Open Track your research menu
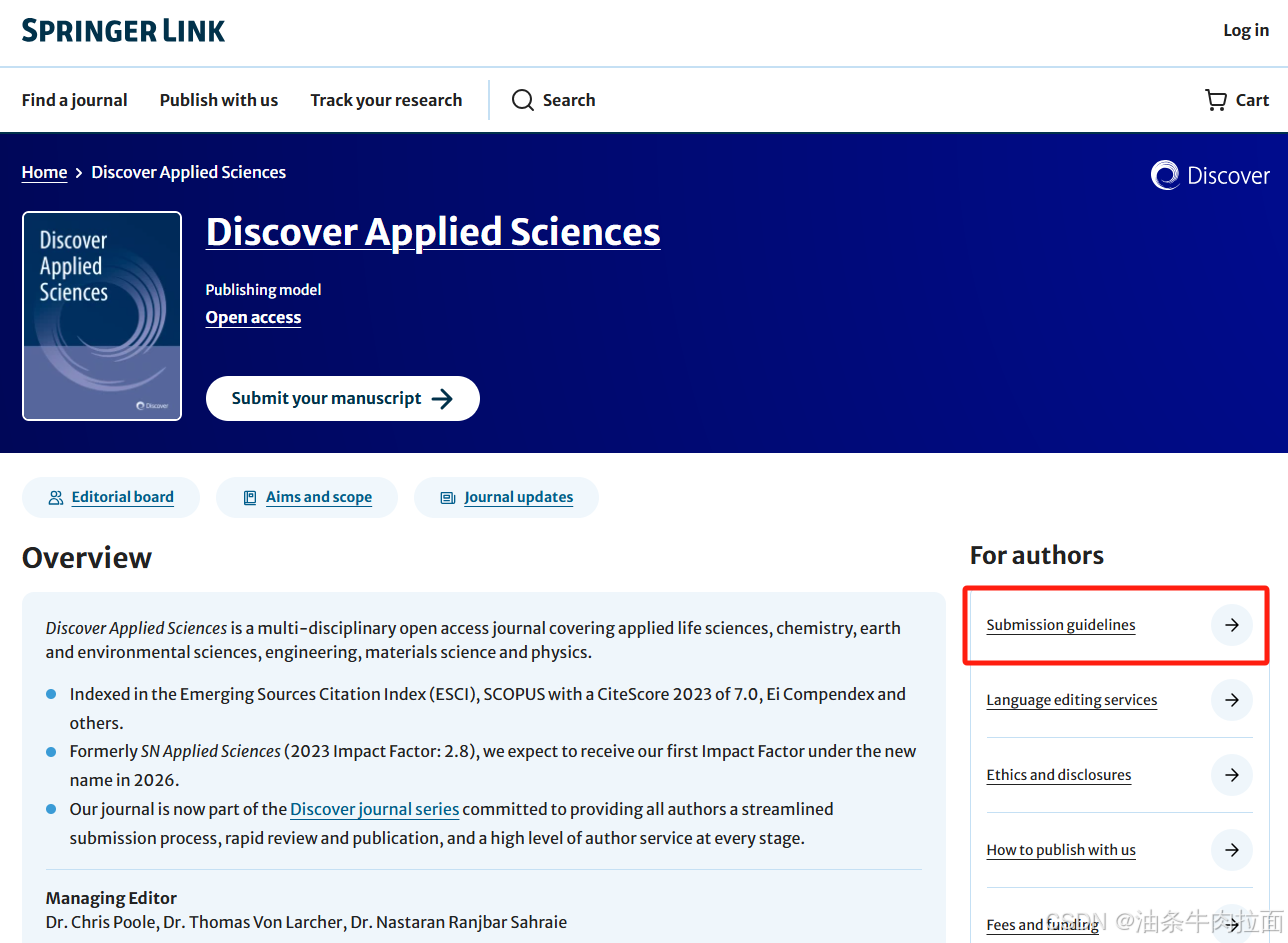 click(x=386, y=100)
